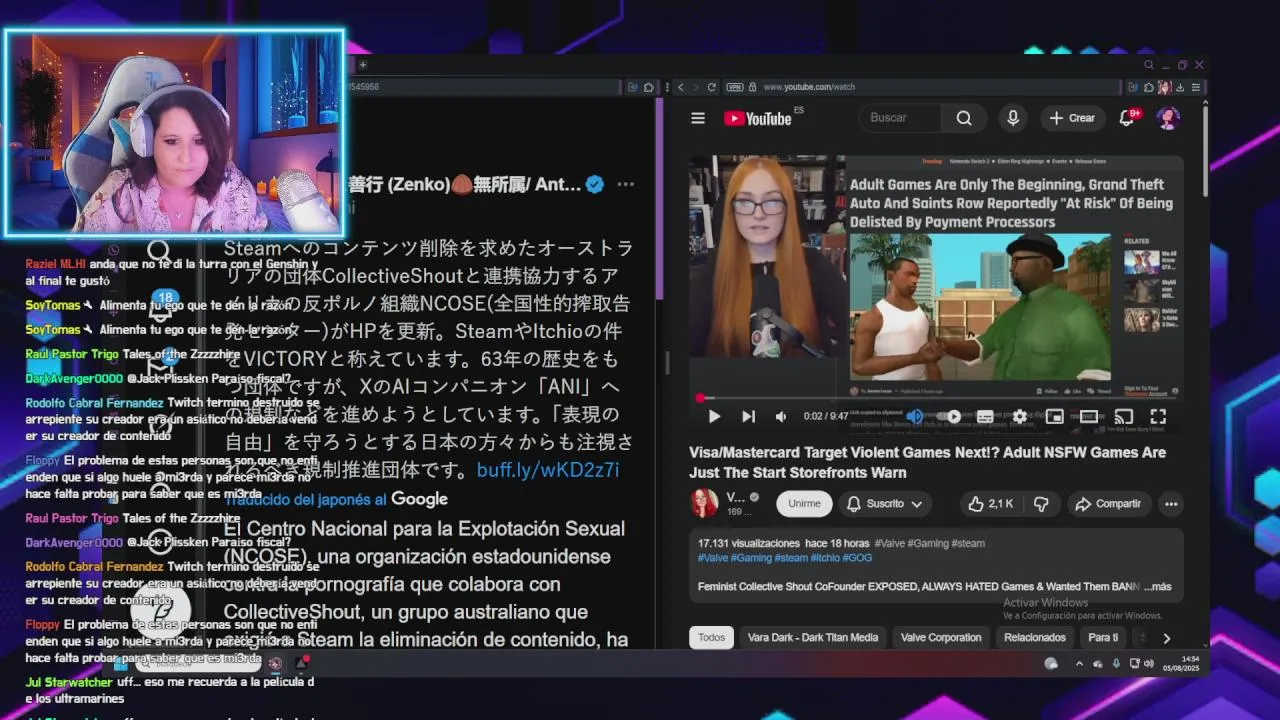
Task: Seek on the video progress bar
Action: (x=935, y=398)
